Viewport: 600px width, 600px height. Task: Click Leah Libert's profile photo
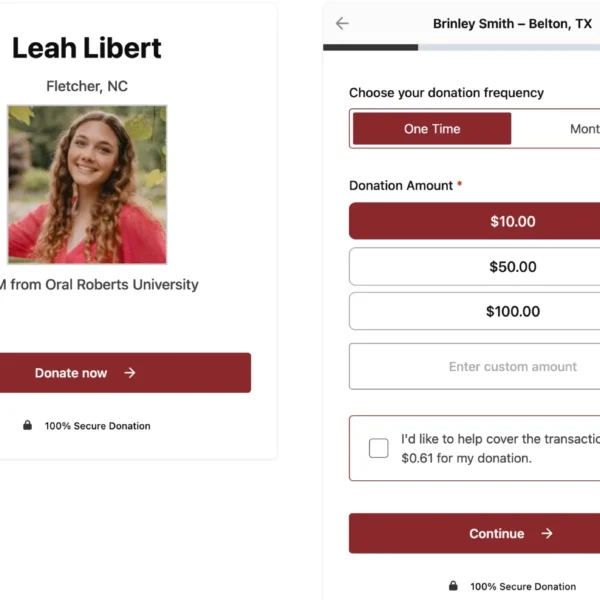87,185
